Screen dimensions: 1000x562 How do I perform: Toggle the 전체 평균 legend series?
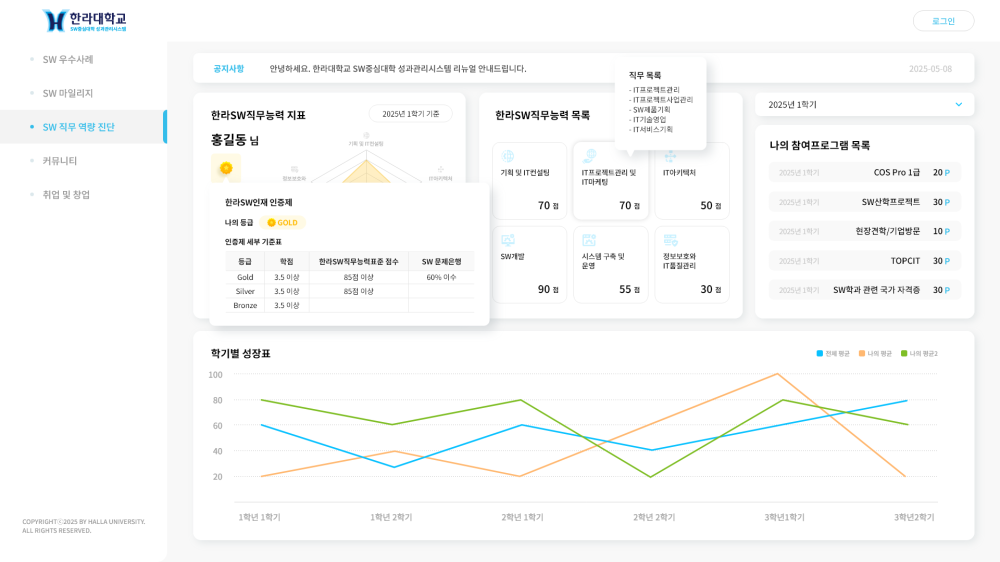click(x=833, y=354)
